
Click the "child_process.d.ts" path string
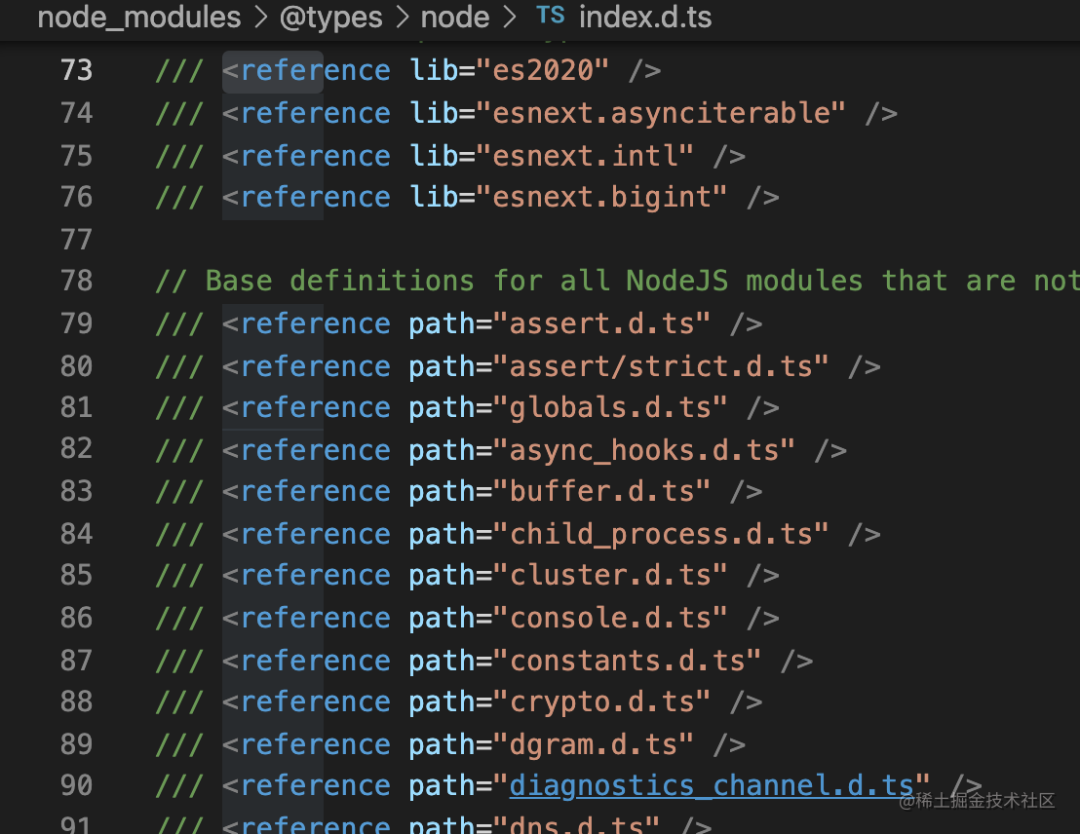click(661, 534)
